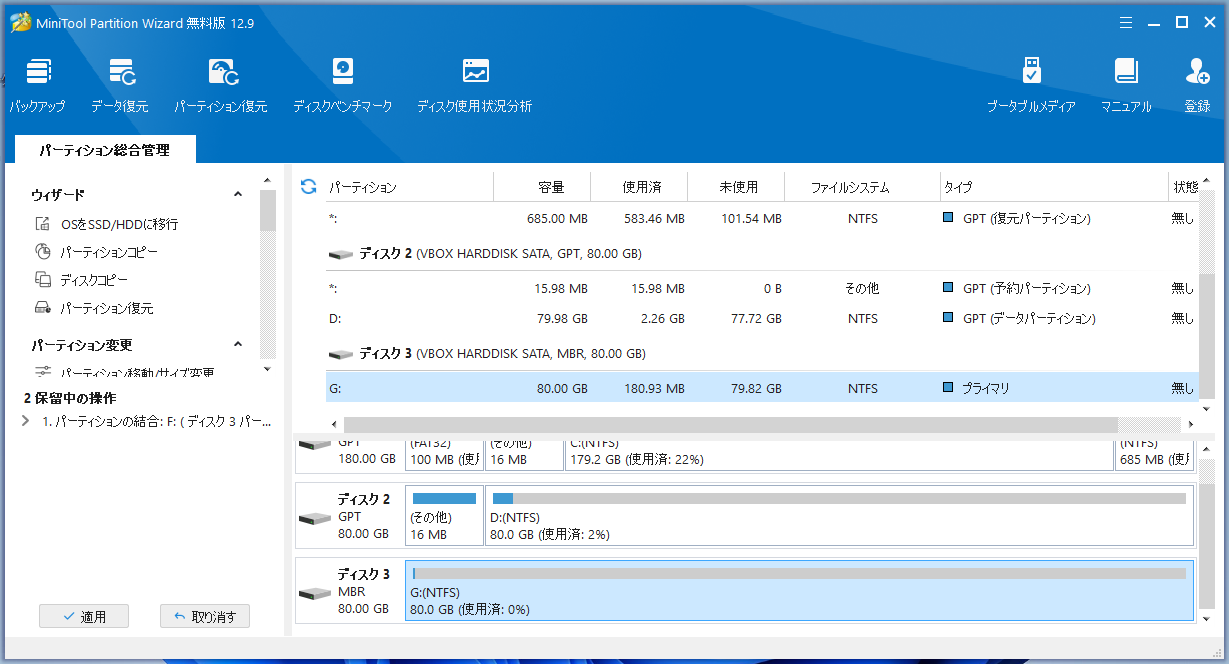Select the ディスク 2 drive icon in disk map
1229x664 pixels.
[x=314, y=518]
